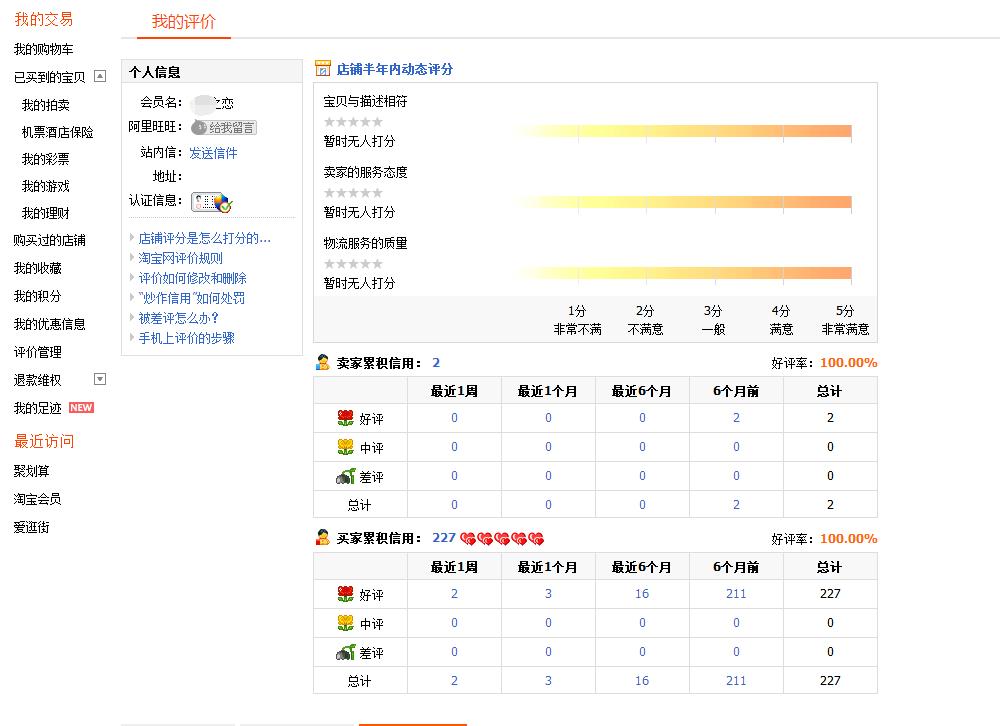Open the 发送信件 link
The image size is (1005, 726).
point(213,153)
